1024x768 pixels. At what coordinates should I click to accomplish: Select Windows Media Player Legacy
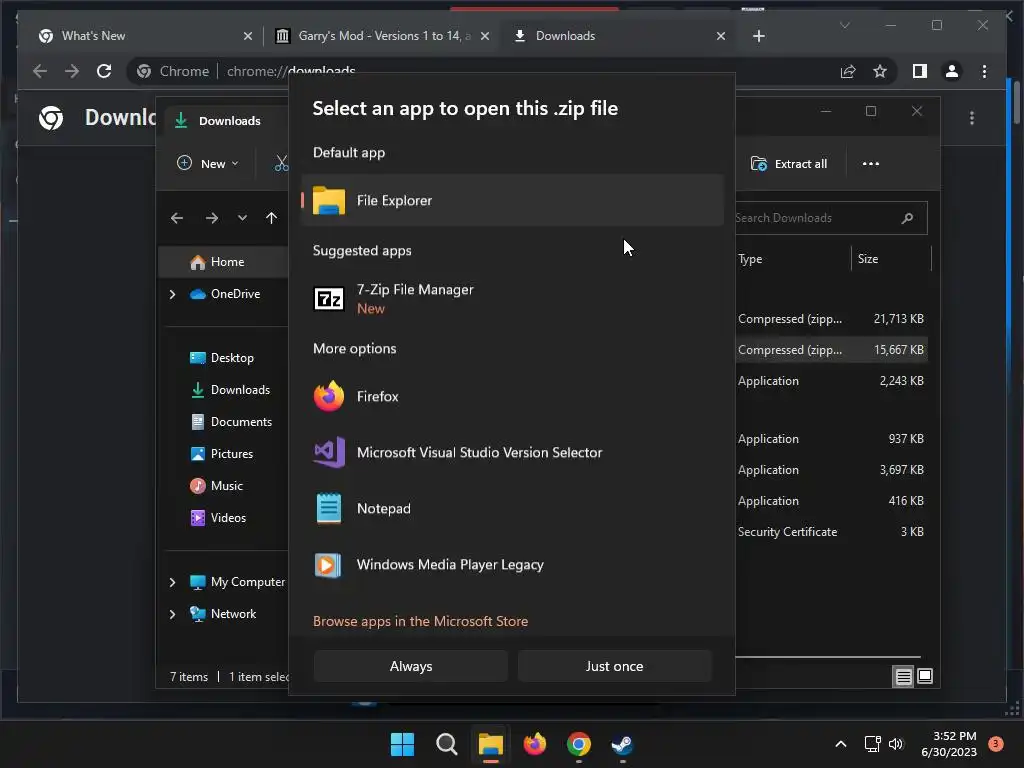513,565
